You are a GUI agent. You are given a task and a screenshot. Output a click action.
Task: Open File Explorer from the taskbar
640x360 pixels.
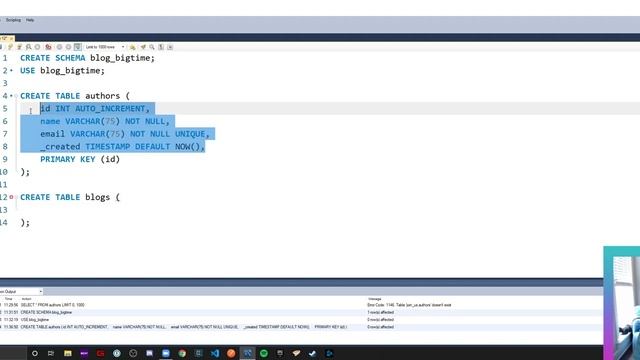pyautogui.click(x=68, y=353)
